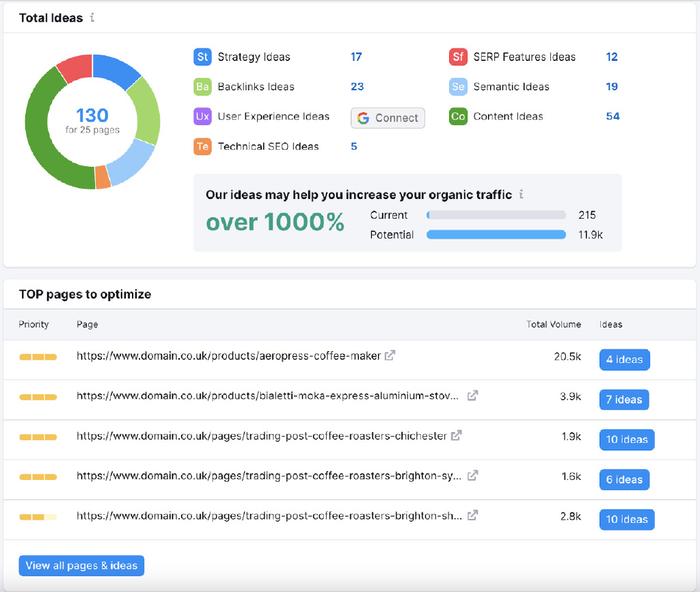Click the Semantic Ideas label
This screenshot has width=700, height=592.
pos(511,87)
